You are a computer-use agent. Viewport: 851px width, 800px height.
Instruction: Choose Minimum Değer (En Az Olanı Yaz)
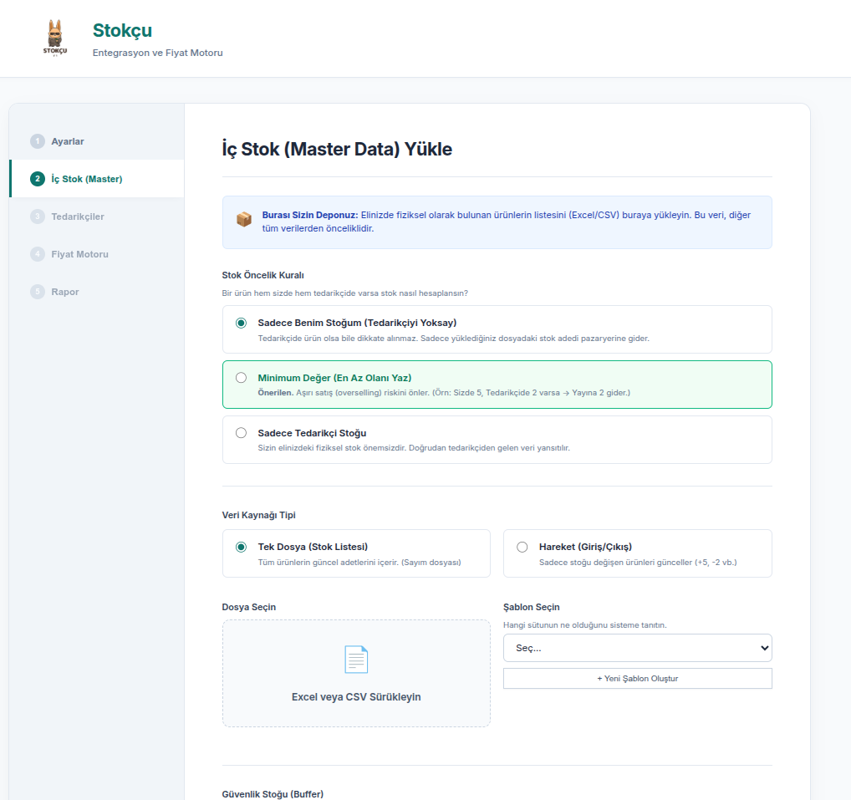coord(241,378)
